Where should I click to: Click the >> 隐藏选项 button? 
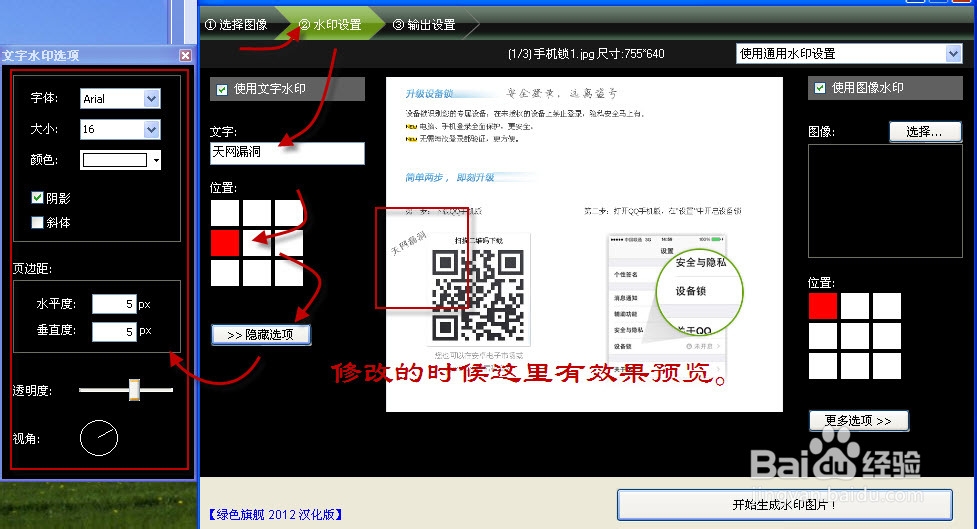pos(261,335)
